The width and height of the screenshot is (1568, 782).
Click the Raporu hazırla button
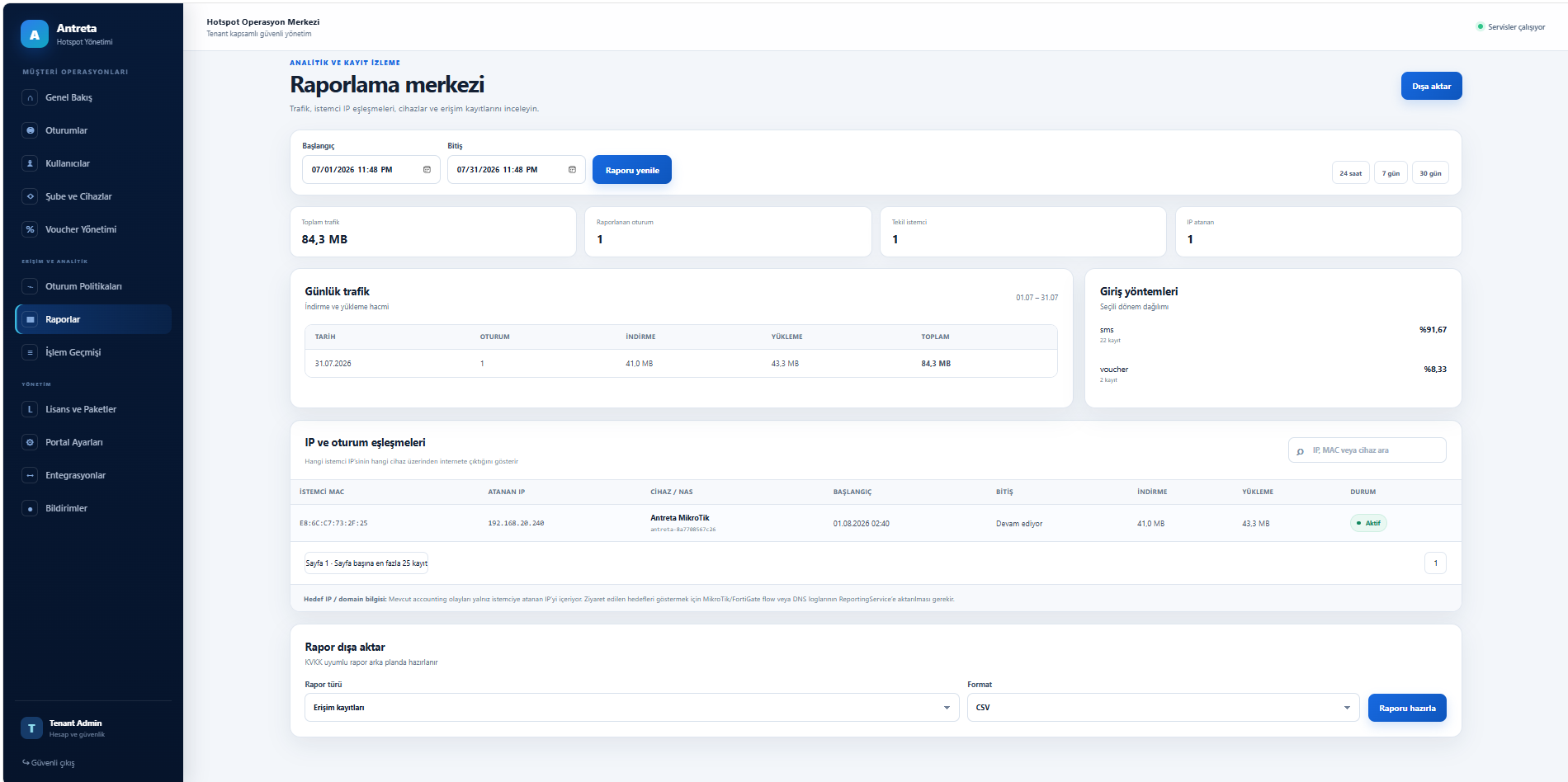coord(1407,708)
